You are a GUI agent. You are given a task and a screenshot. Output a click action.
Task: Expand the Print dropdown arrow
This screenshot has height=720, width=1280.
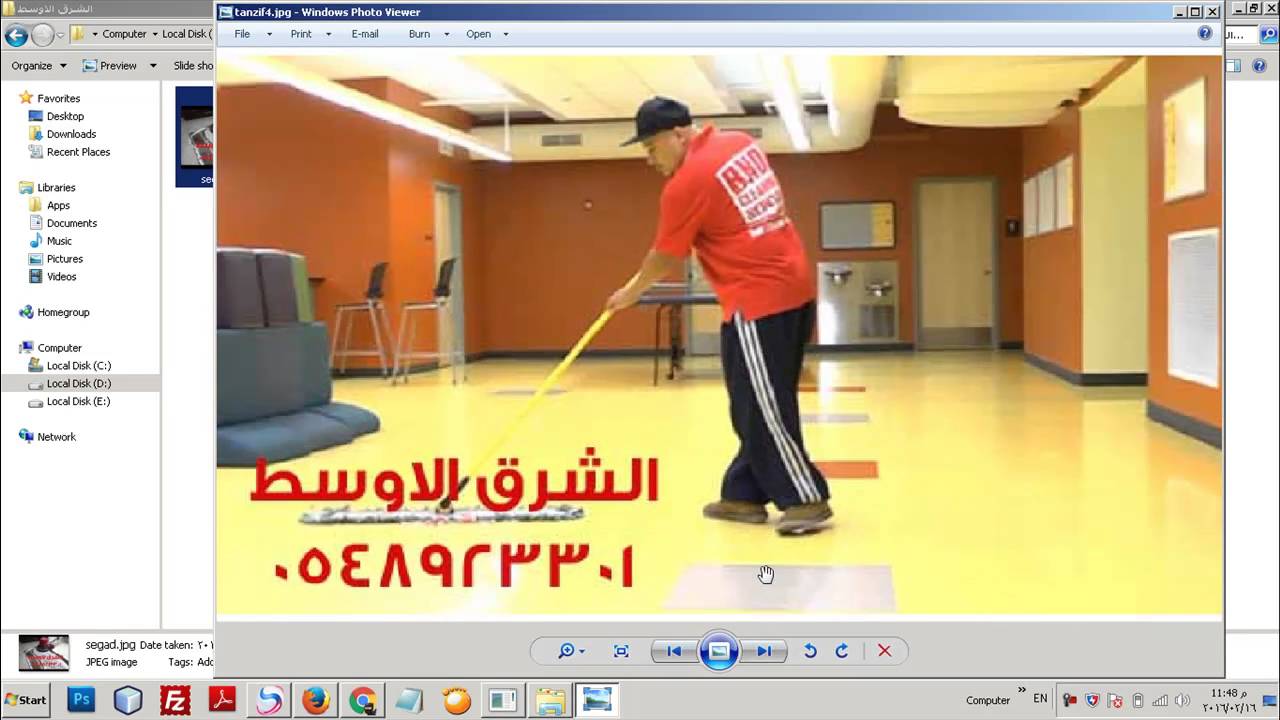pyautogui.click(x=328, y=34)
